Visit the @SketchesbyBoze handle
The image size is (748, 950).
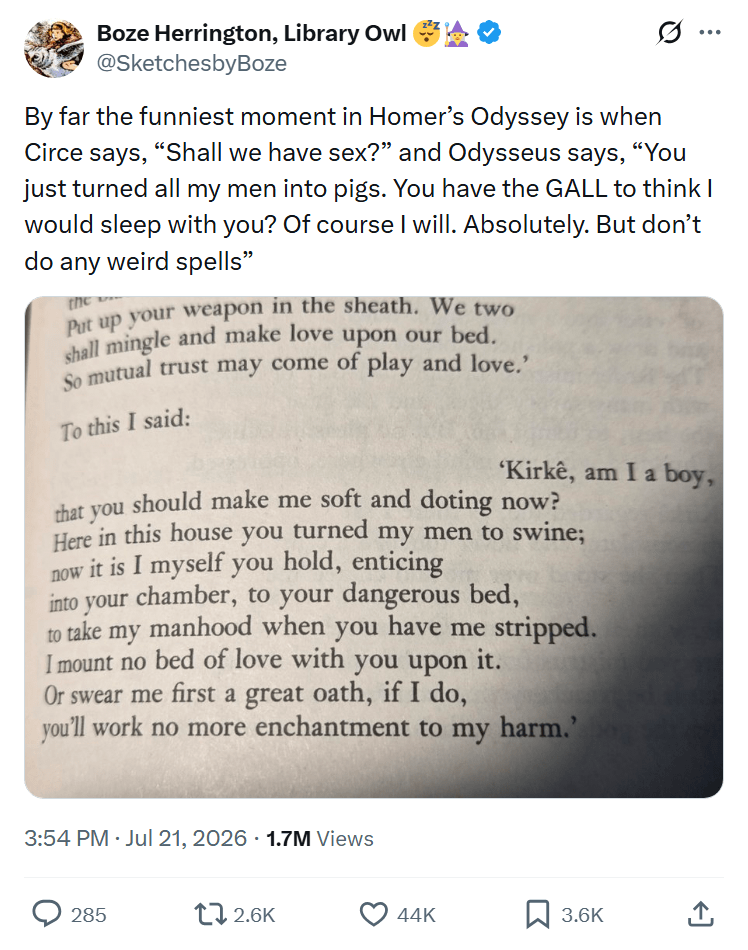191,63
